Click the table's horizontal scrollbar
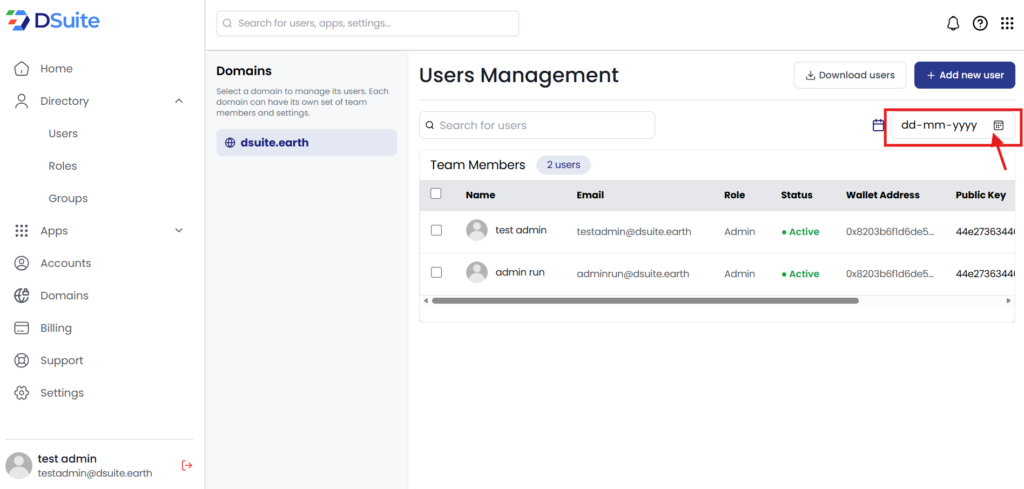The width and height of the screenshot is (1024, 489). click(x=644, y=300)
